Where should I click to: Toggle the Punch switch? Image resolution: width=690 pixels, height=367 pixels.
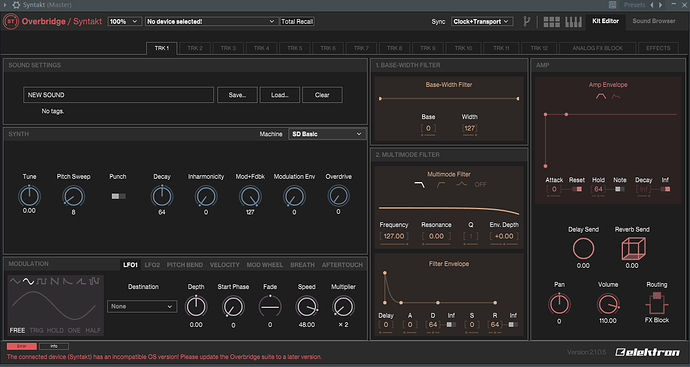point(118,196)
